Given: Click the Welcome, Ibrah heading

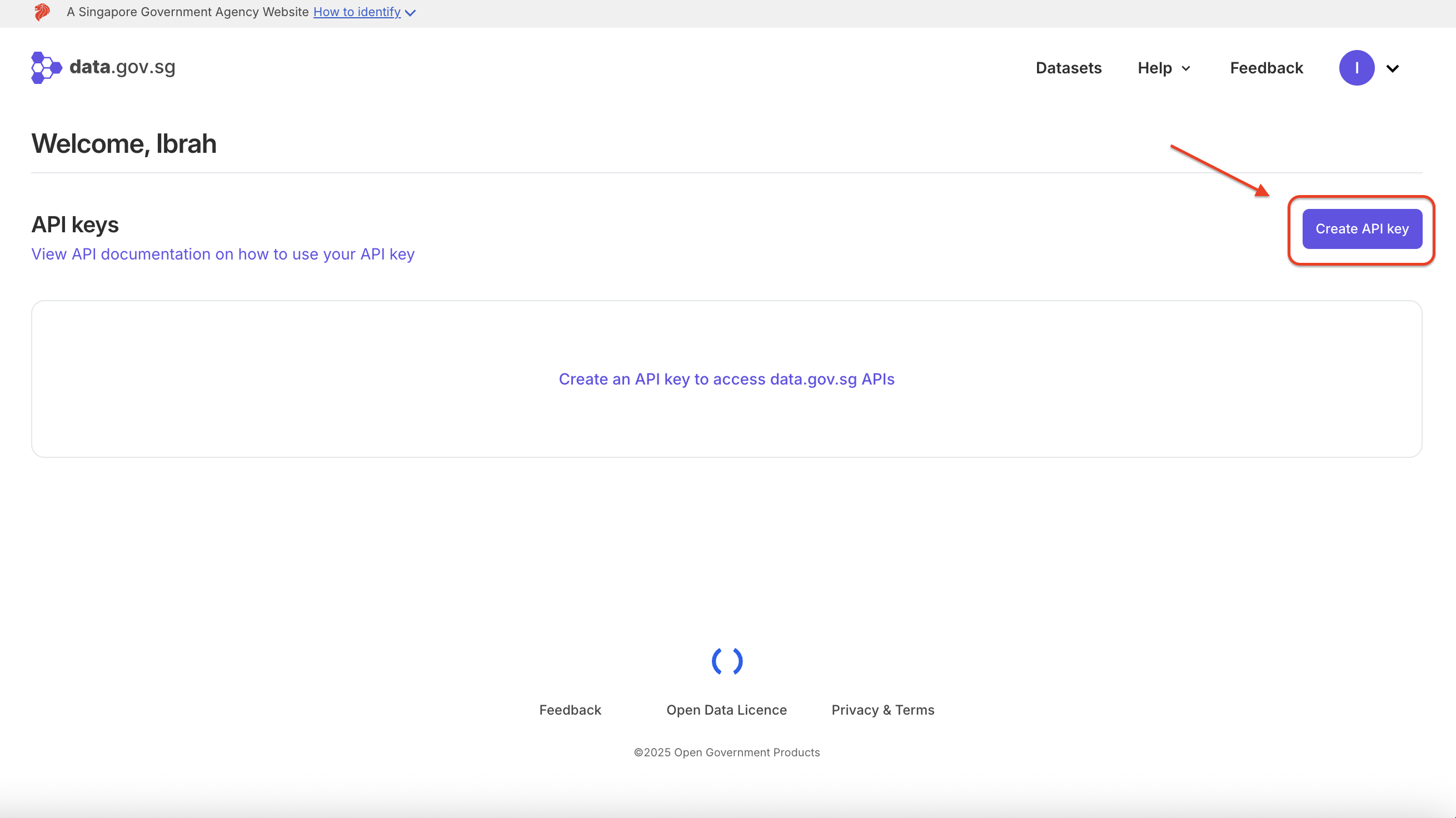Looking at the screenshot, I should (124, 143).
